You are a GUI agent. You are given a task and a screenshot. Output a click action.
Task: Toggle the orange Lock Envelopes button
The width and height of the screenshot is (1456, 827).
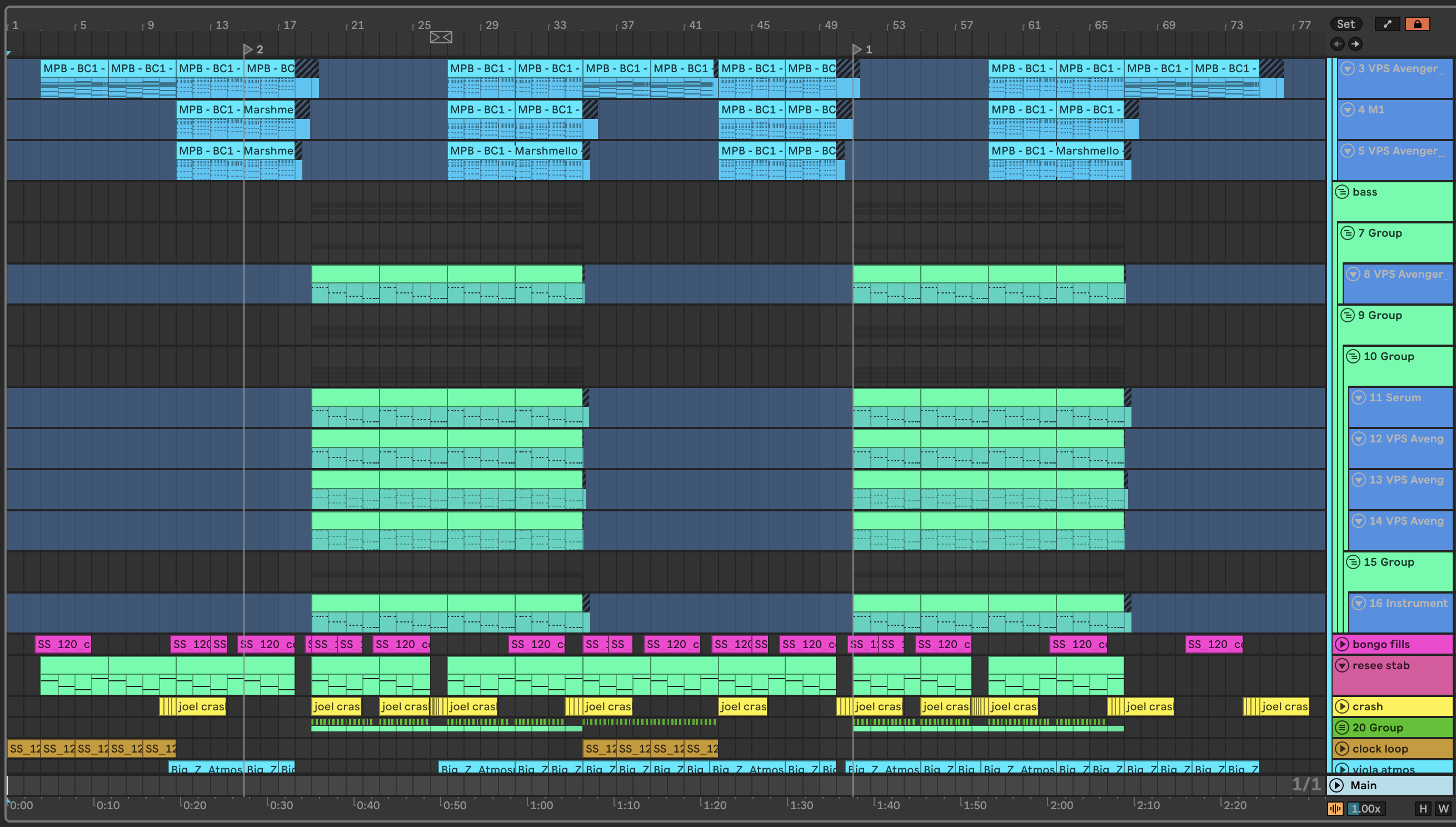(1418, 24)
